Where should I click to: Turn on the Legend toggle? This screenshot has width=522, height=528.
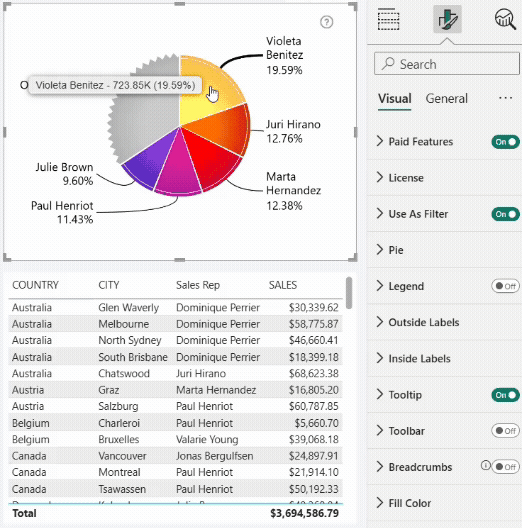point(505,286)
